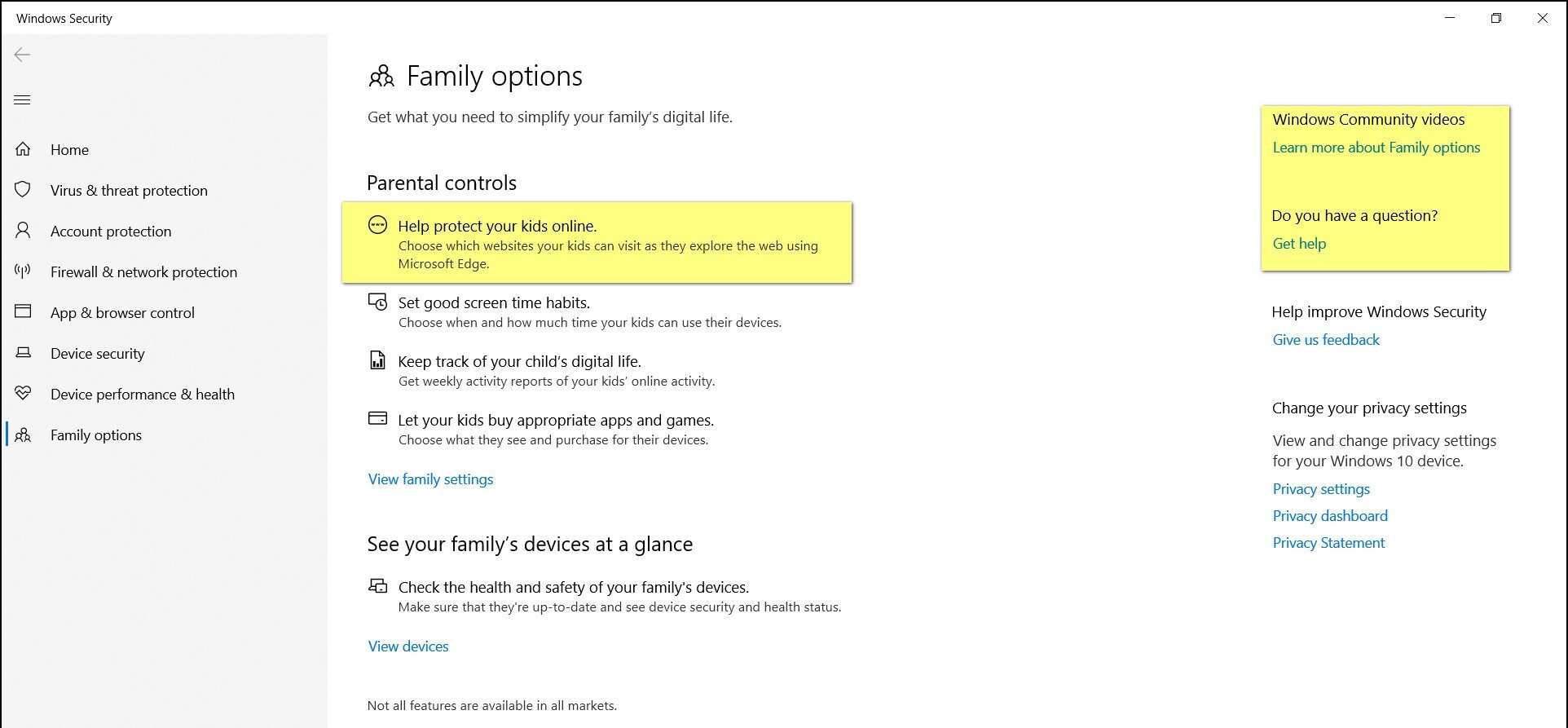This screenshot has height=728, width=1568.
Task: Click 'View and change privacy settings' description
Action: coord(1385,451)
